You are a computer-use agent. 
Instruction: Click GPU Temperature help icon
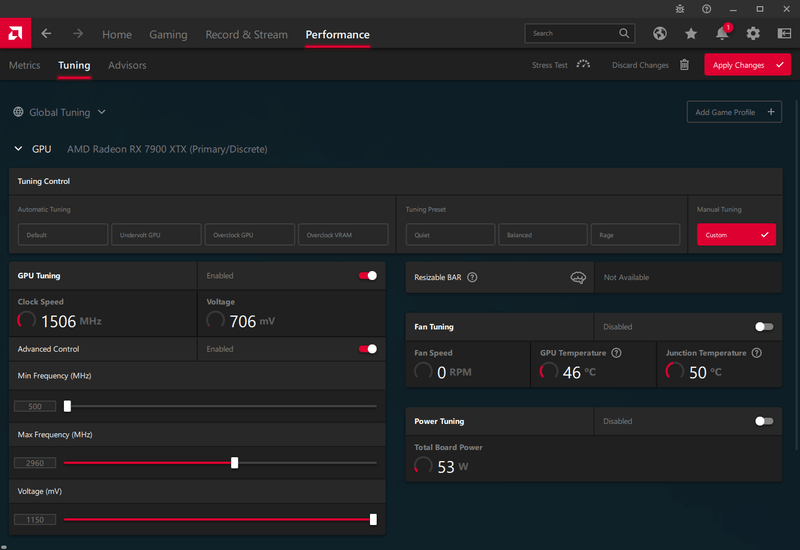click(x=616, y=353)
